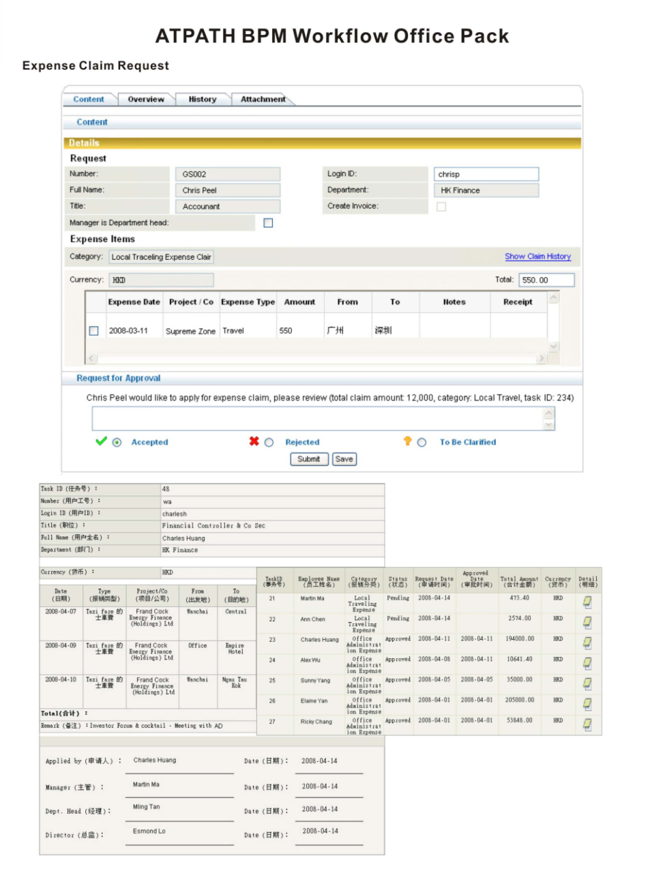
Task: Click Ann Chen in employee name column
Action: (312, 619)
